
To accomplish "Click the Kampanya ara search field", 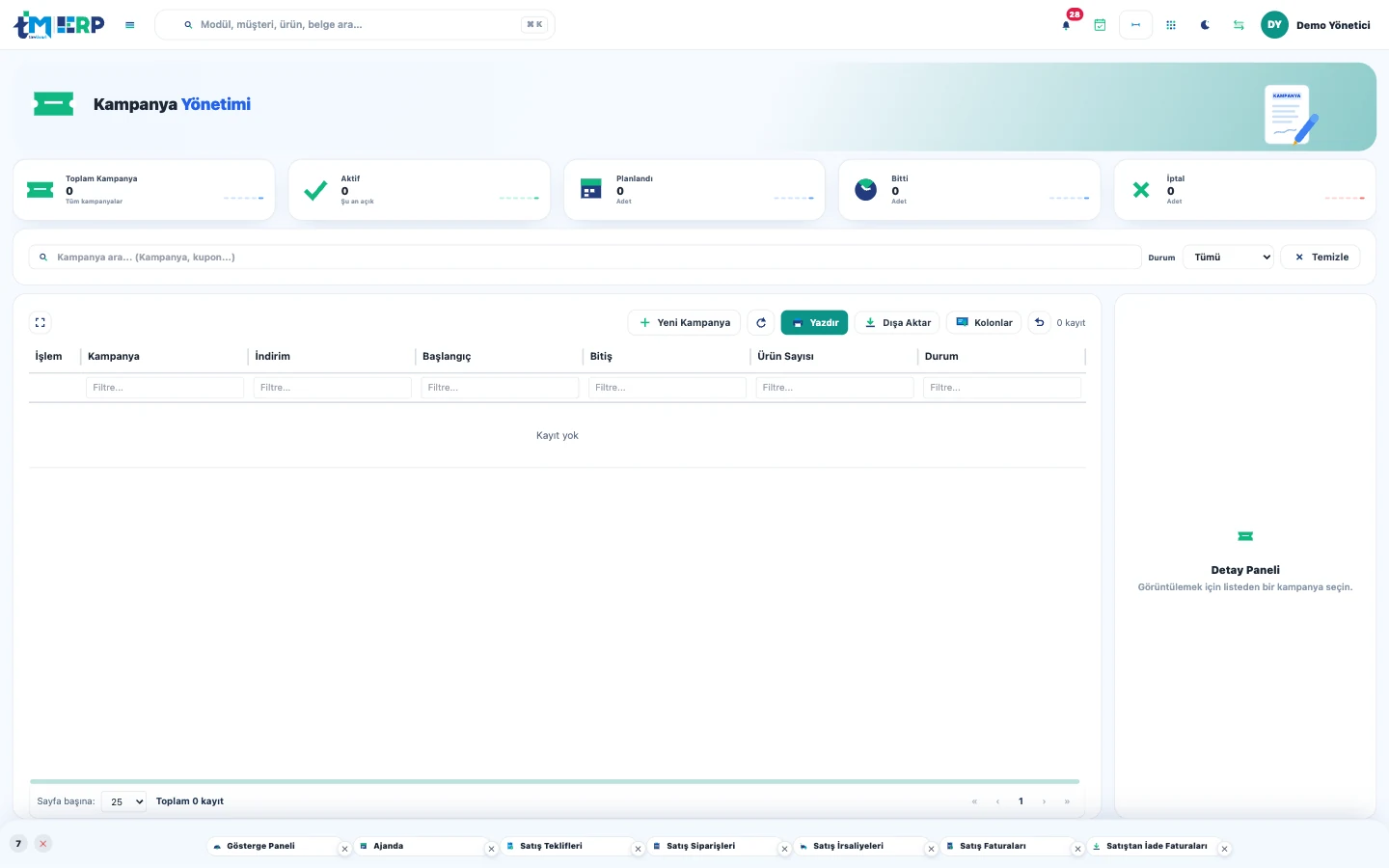I will coord(585,257).
